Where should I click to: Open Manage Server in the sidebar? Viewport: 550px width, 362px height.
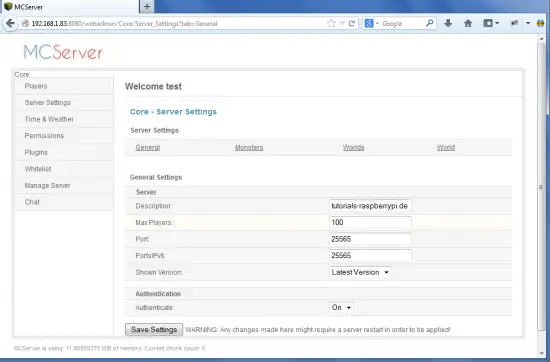64,185
